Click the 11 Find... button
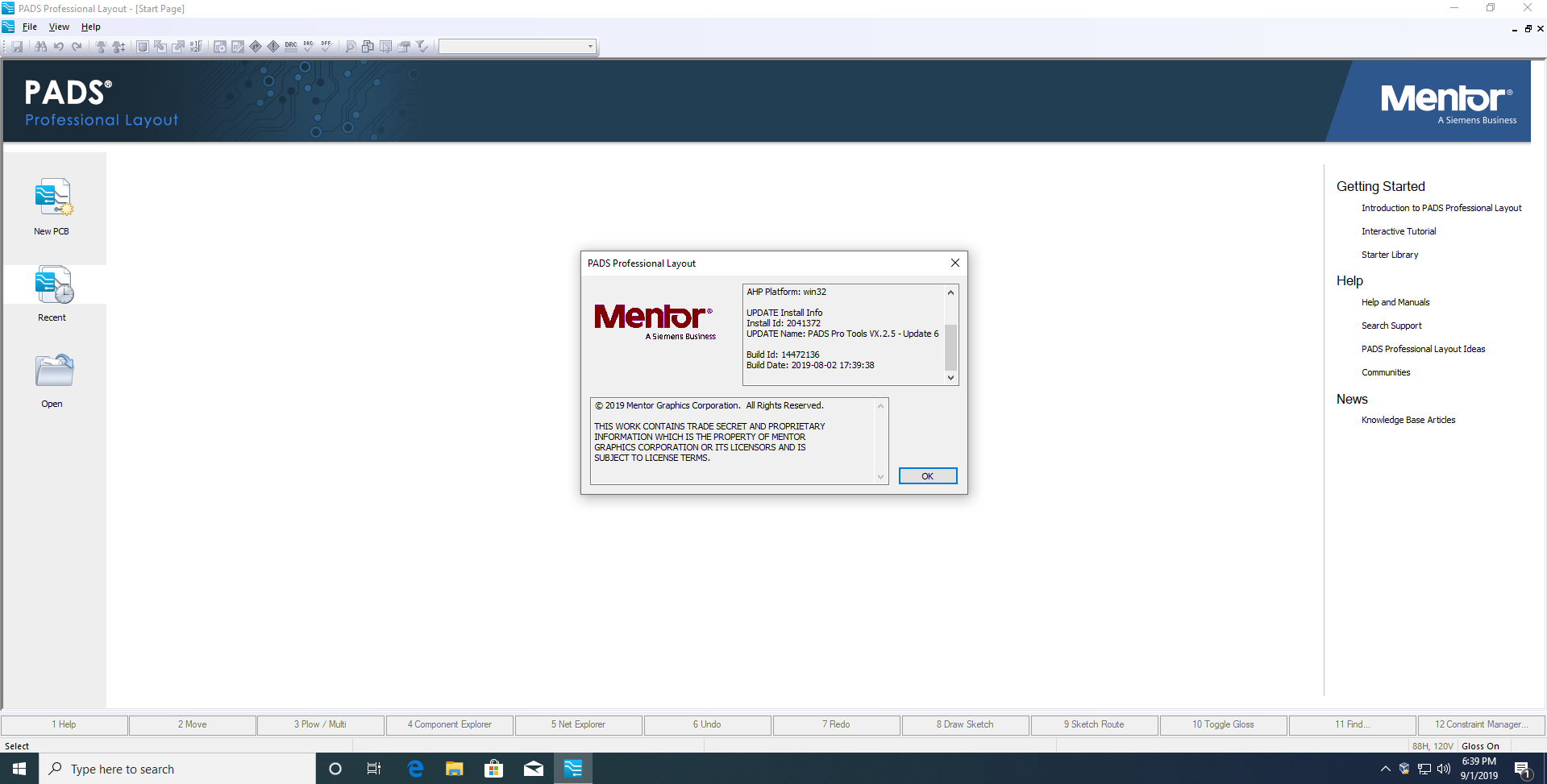Screen dimensions: 1547x784 click(x=1353, y=724)
